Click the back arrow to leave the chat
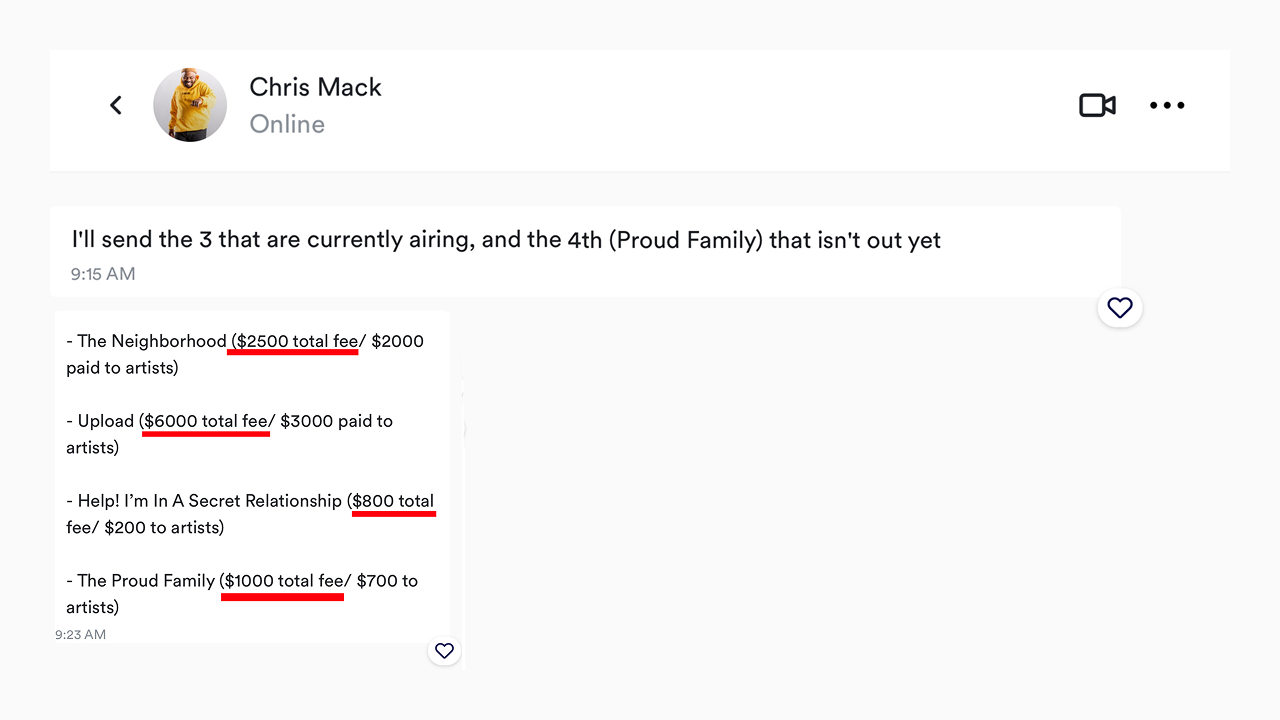The image size is (1280, 720). (116, 105)
